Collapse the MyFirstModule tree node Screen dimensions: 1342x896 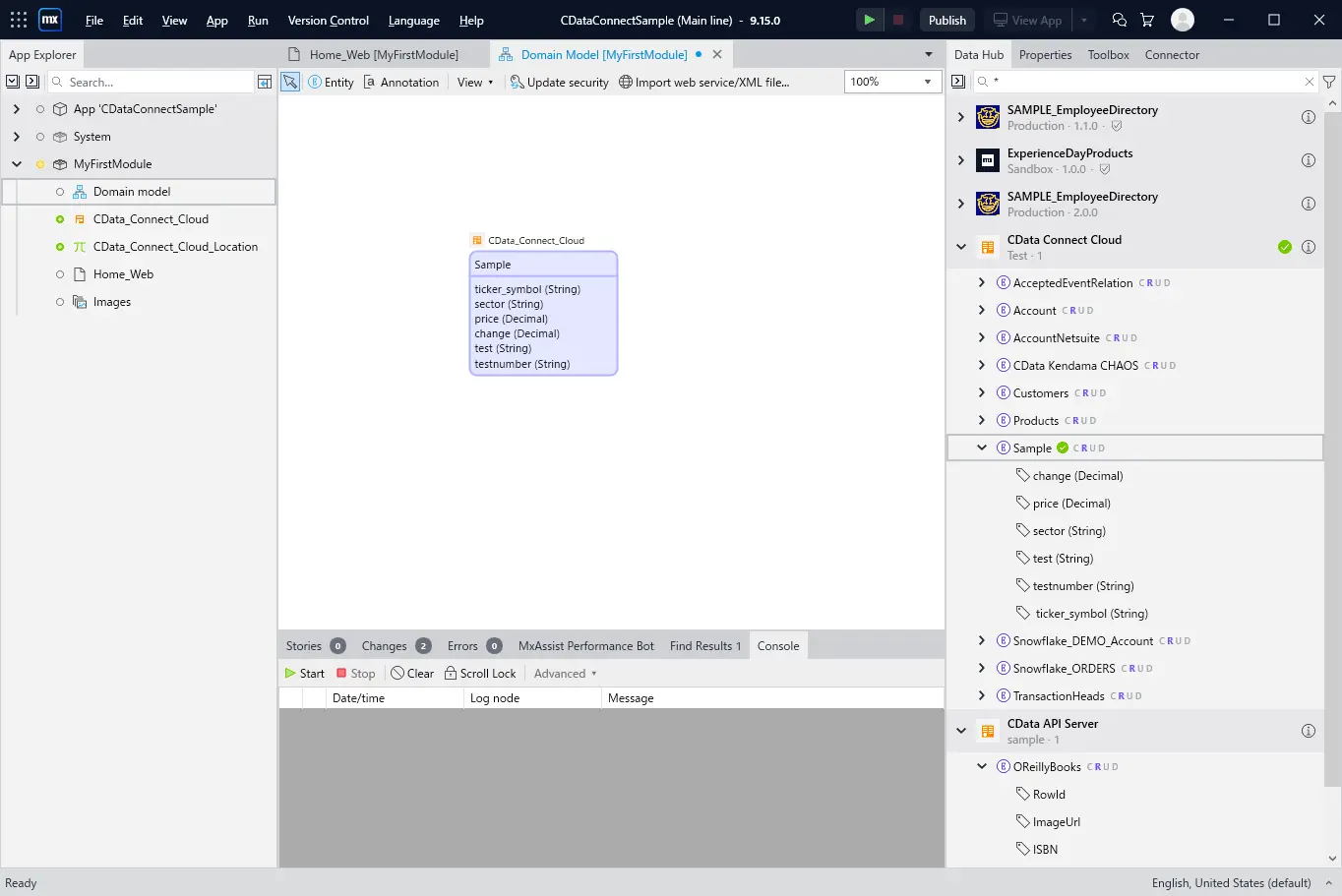tap(17, 164)
